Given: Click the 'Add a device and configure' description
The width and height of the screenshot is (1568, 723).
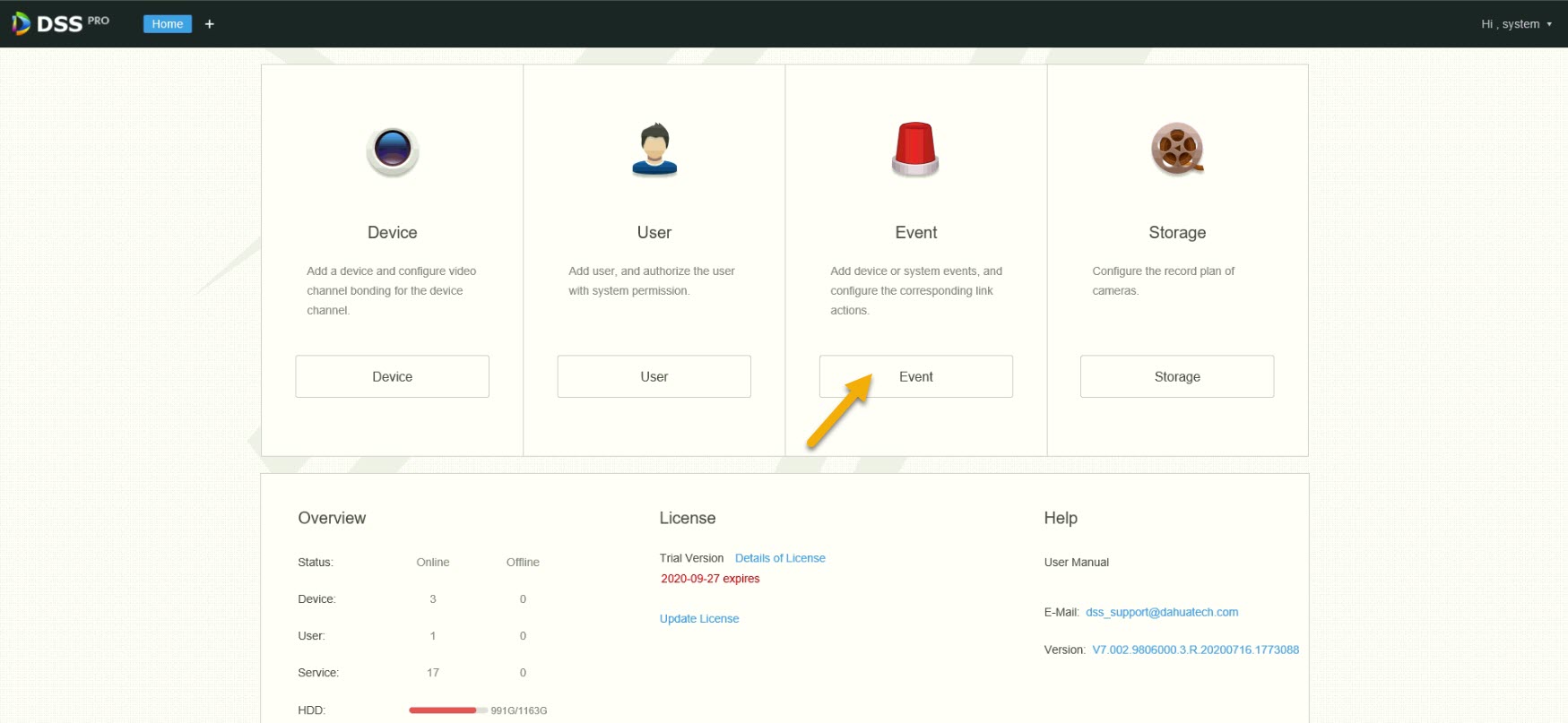Looking at the screenshot, I should pyautogui.click(x=392, y=291).
